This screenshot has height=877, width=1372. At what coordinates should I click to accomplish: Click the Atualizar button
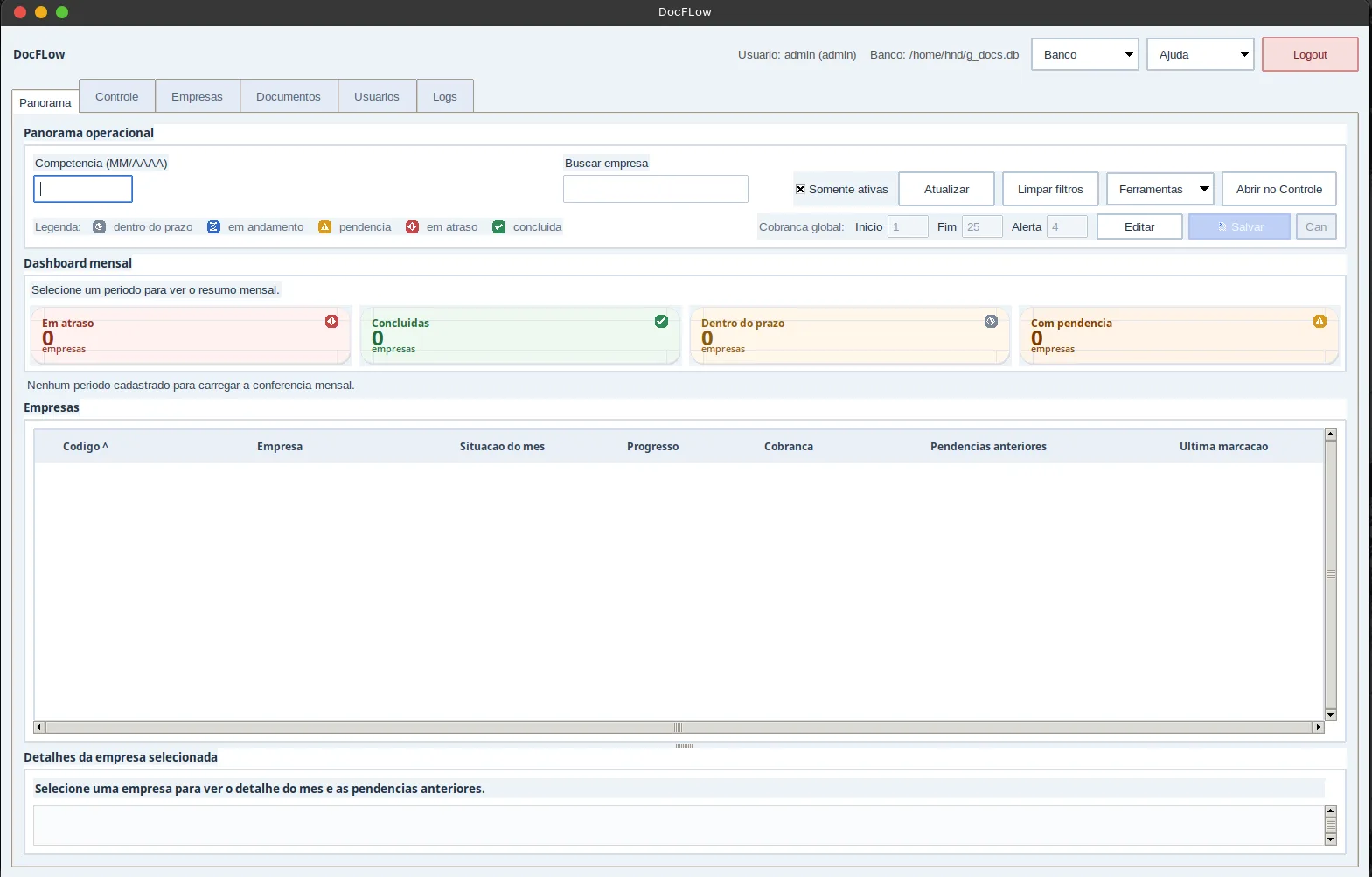pos(947,189)
